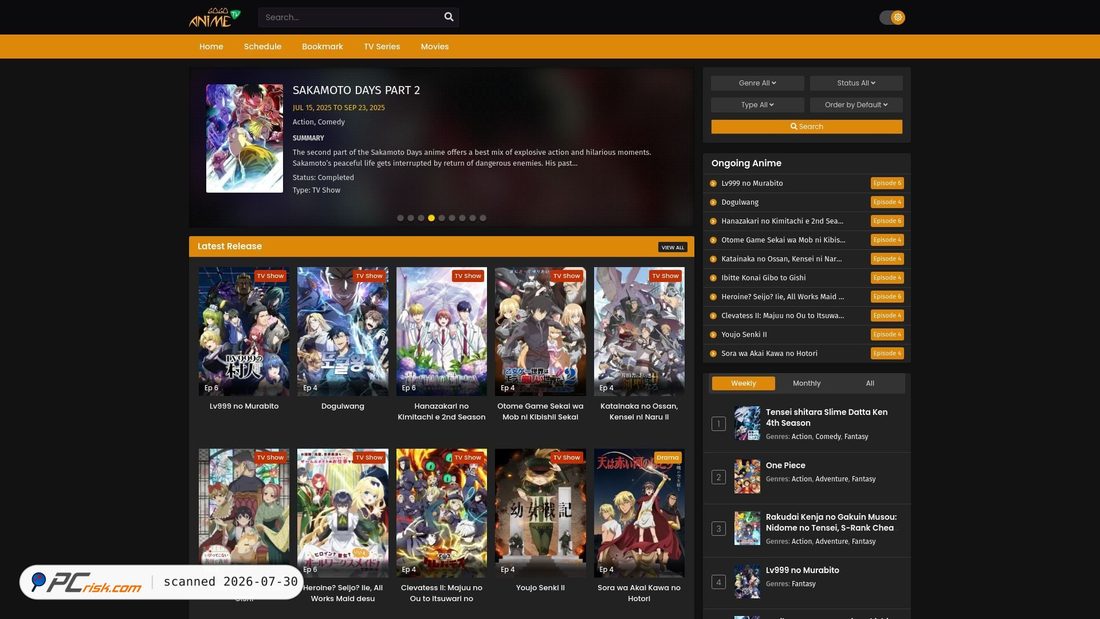Viewport: 1100px width, 619px height.
Task: Expand the Order by Default dropdown
Action: (x=856, y=105)
